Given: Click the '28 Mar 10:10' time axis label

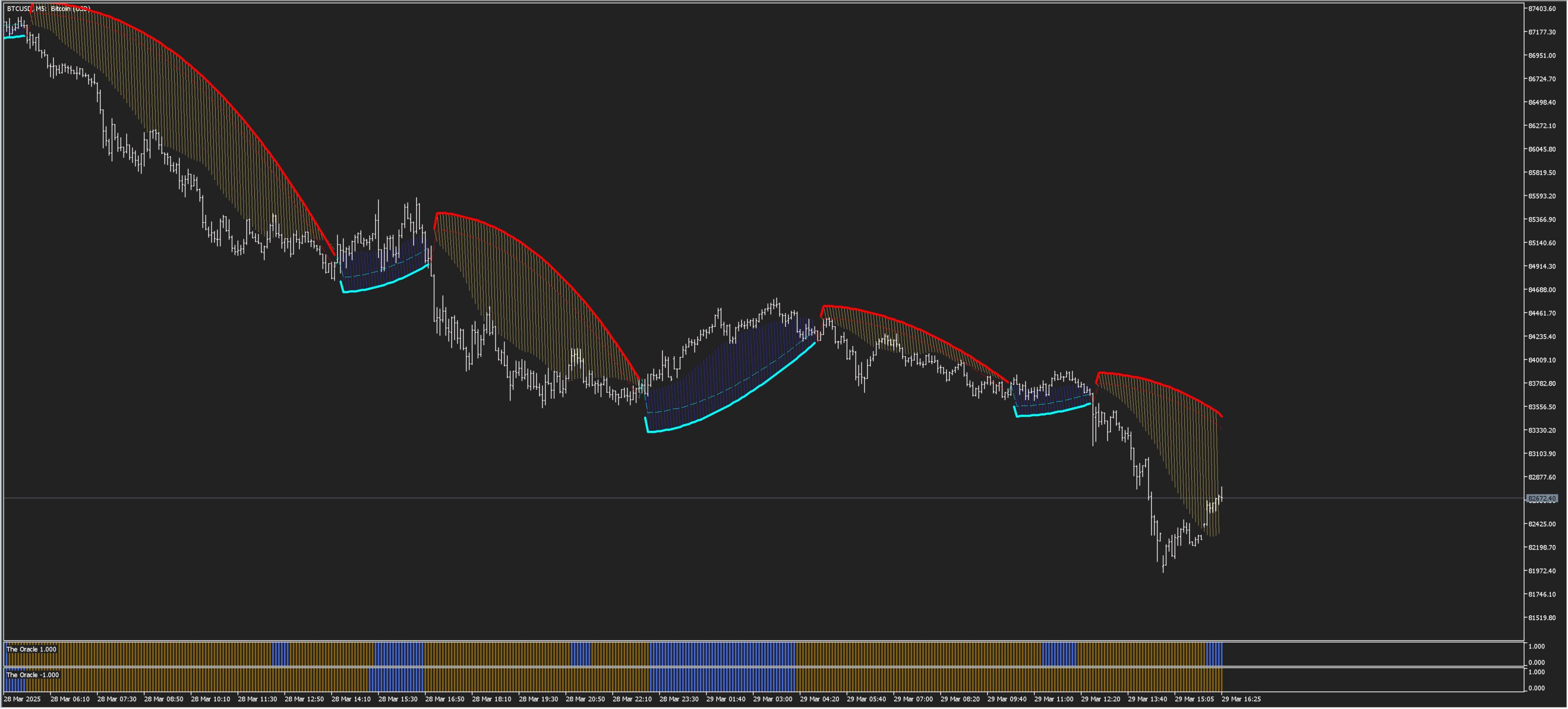Looking at the screenshot, I should coord(211,699).
